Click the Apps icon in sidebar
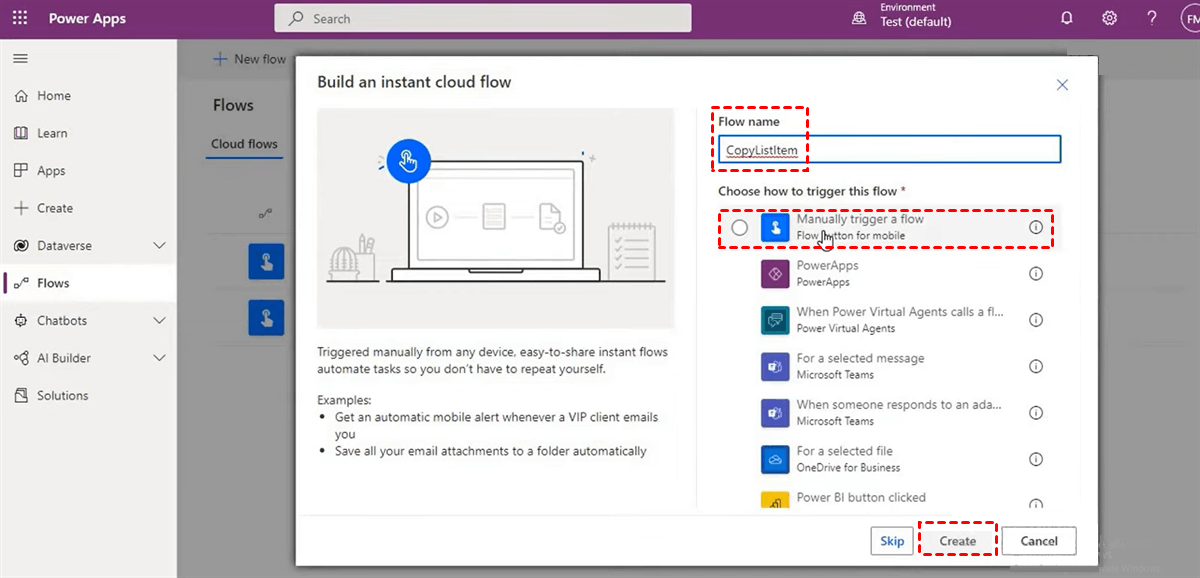 pyautogui.click(x=20, y=171)
